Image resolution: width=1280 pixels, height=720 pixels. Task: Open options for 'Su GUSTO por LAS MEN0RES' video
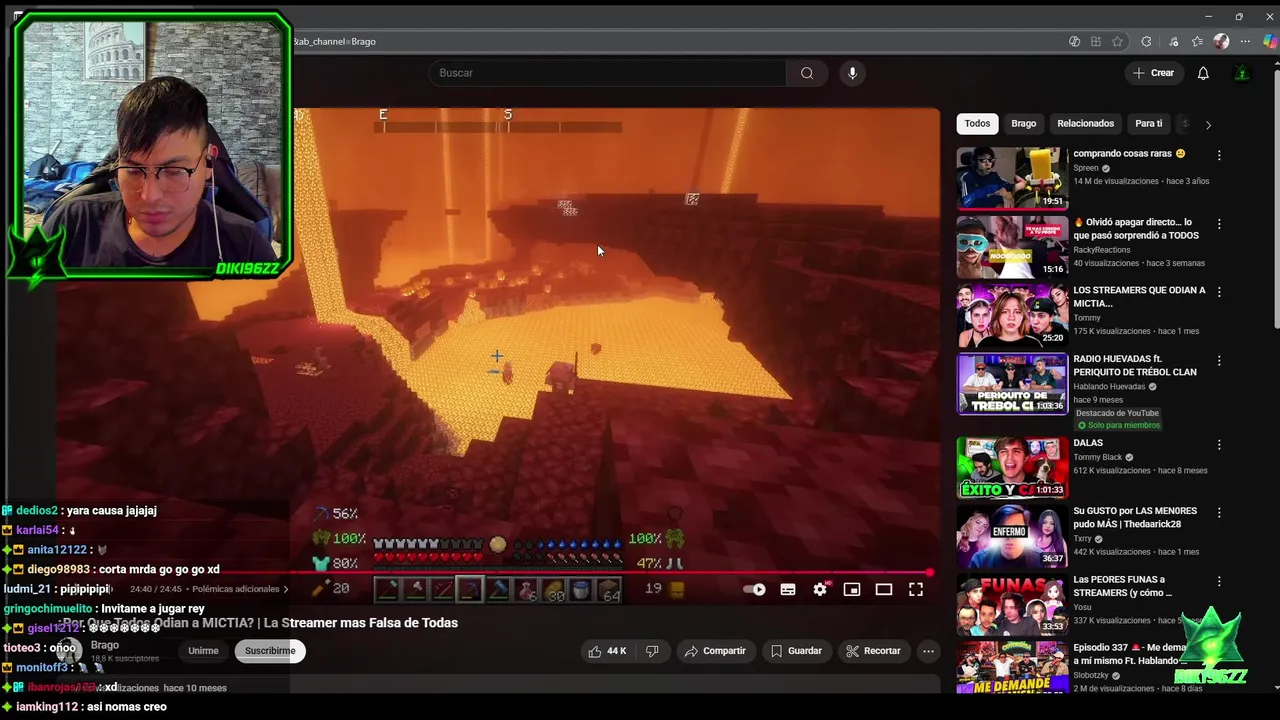coord(1219,512)
